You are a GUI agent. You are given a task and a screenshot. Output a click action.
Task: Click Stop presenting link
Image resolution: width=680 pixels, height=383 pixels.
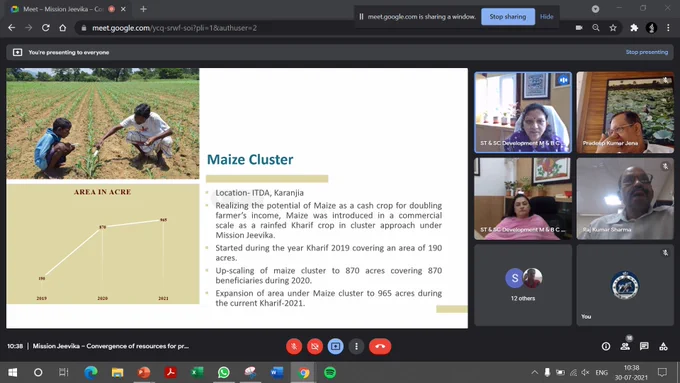tap(647, 52)
